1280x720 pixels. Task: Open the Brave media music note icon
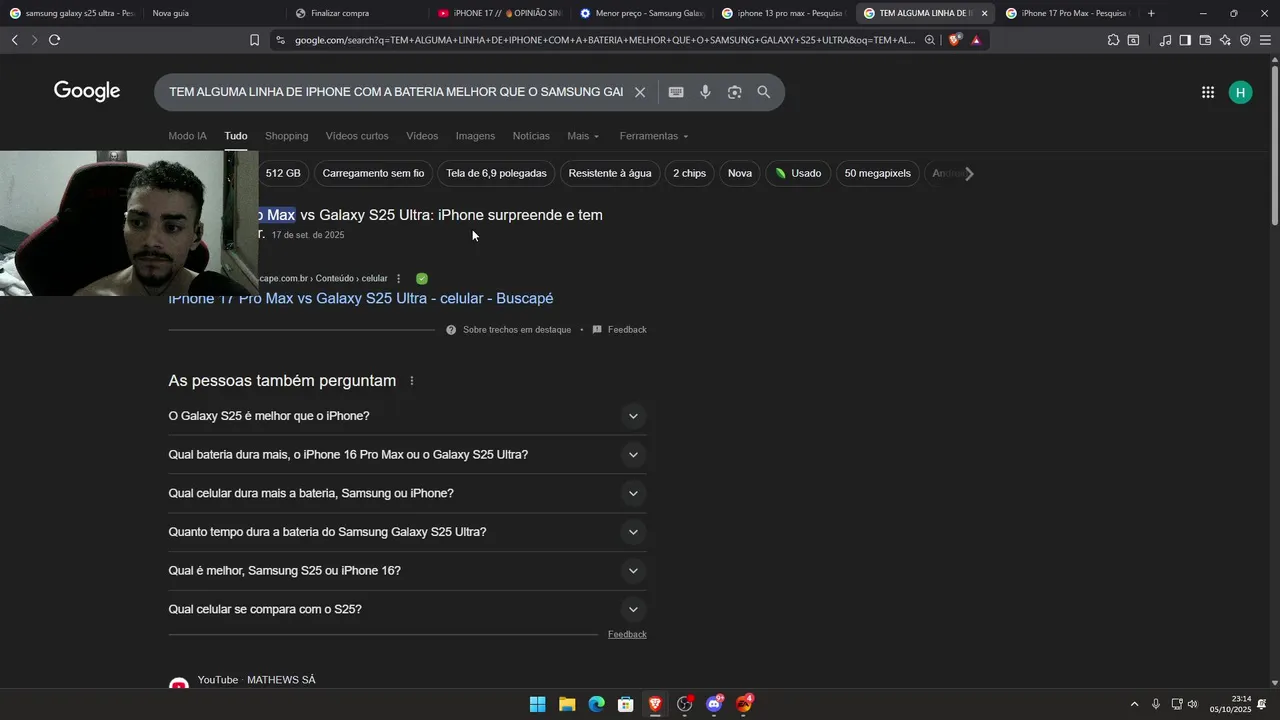[1165, 40]
